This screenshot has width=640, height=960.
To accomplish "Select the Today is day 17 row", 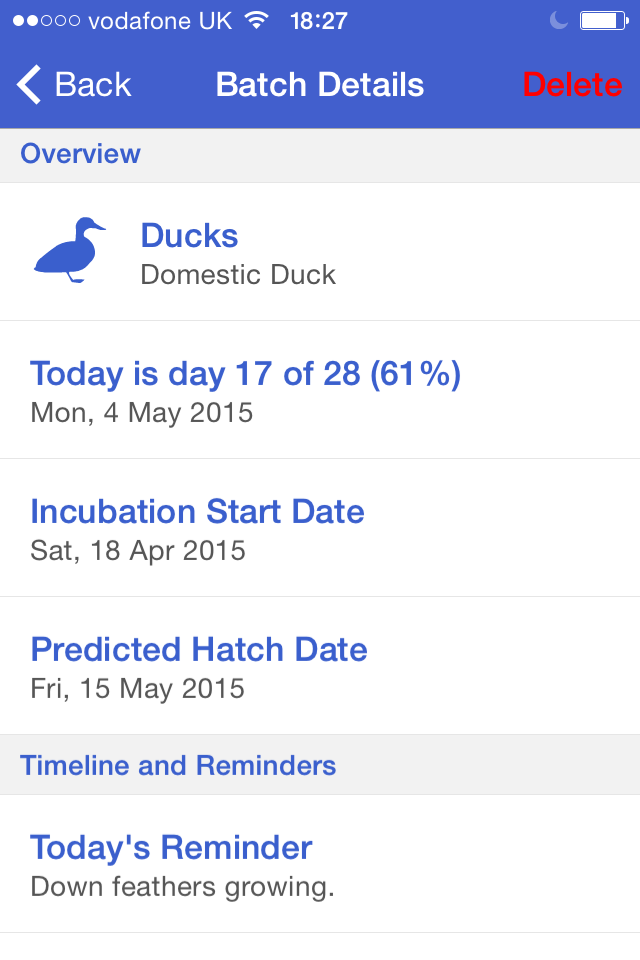I will tap(320, 390).
